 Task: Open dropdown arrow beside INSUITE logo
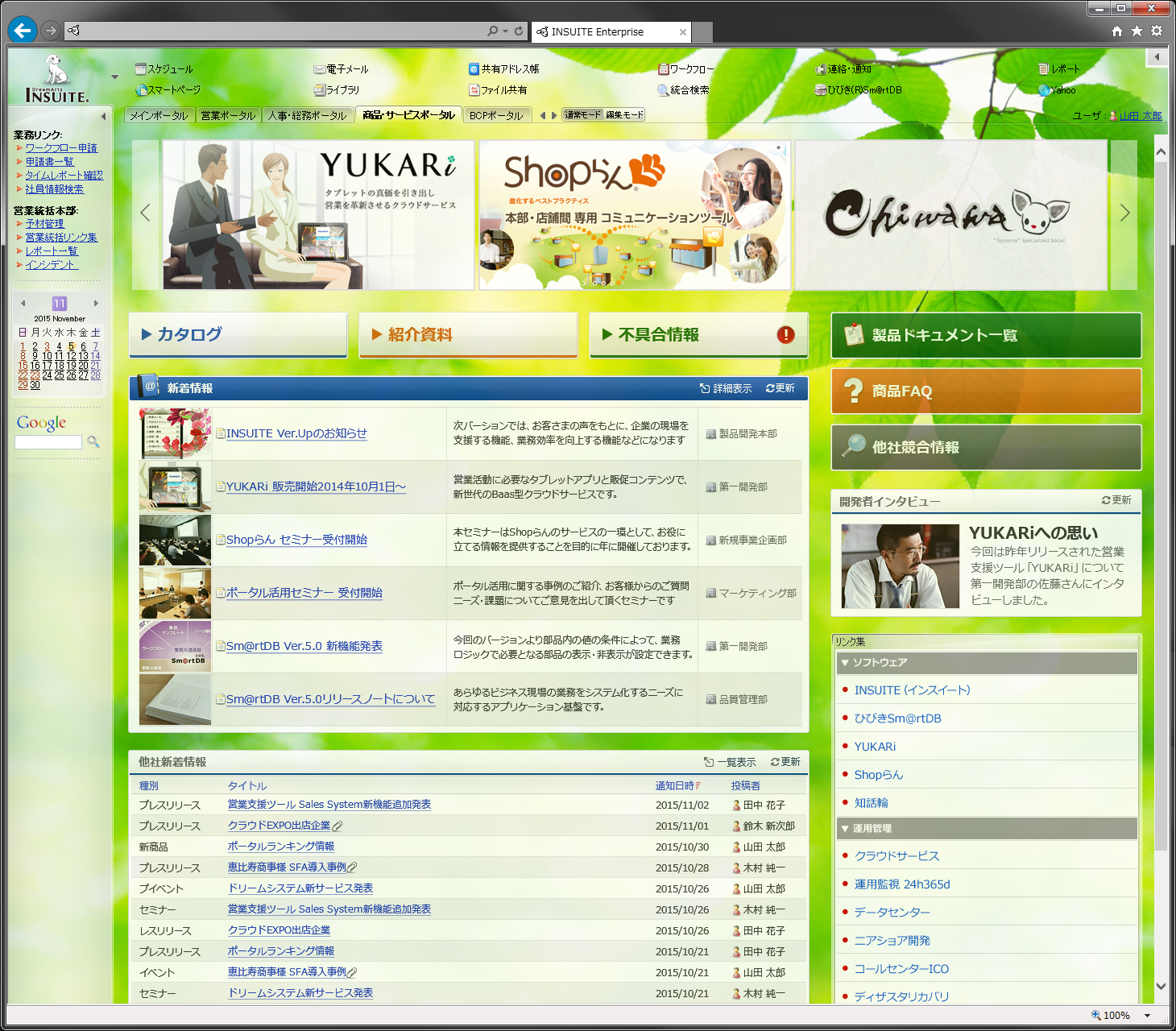(114, 77)
